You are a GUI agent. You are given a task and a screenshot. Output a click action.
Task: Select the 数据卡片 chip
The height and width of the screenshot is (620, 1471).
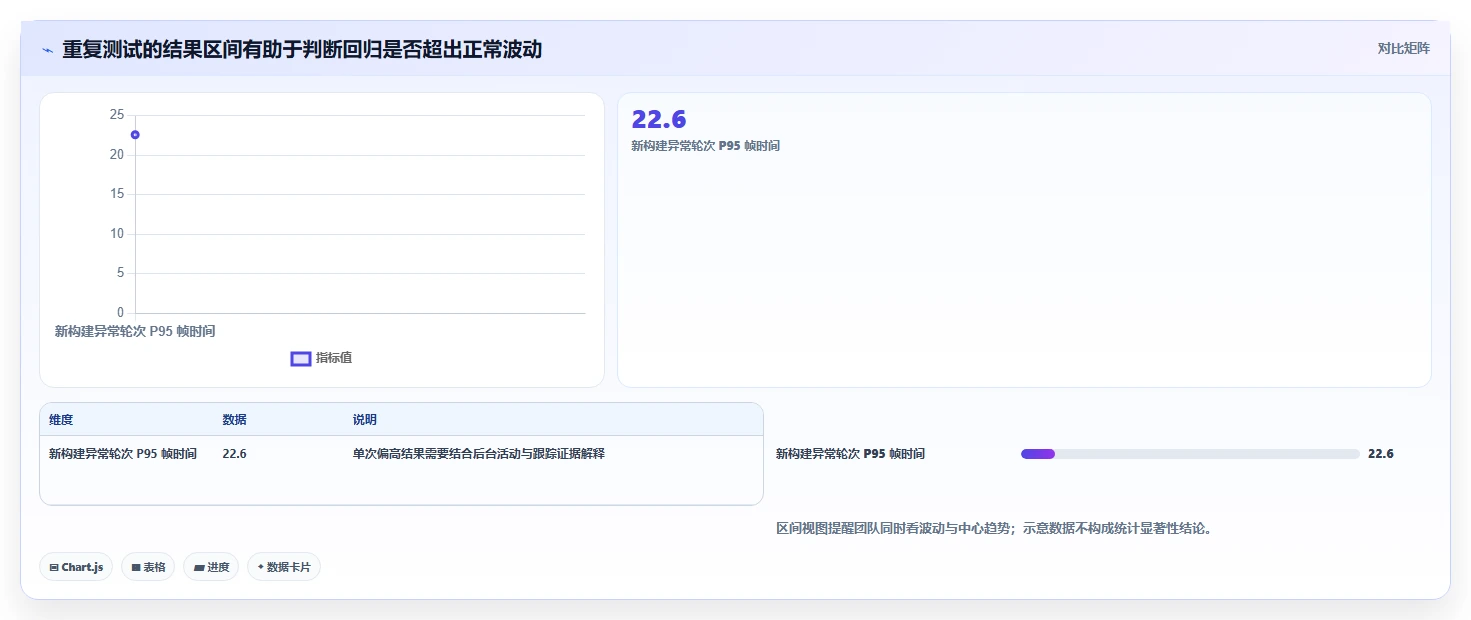point(284,567)
